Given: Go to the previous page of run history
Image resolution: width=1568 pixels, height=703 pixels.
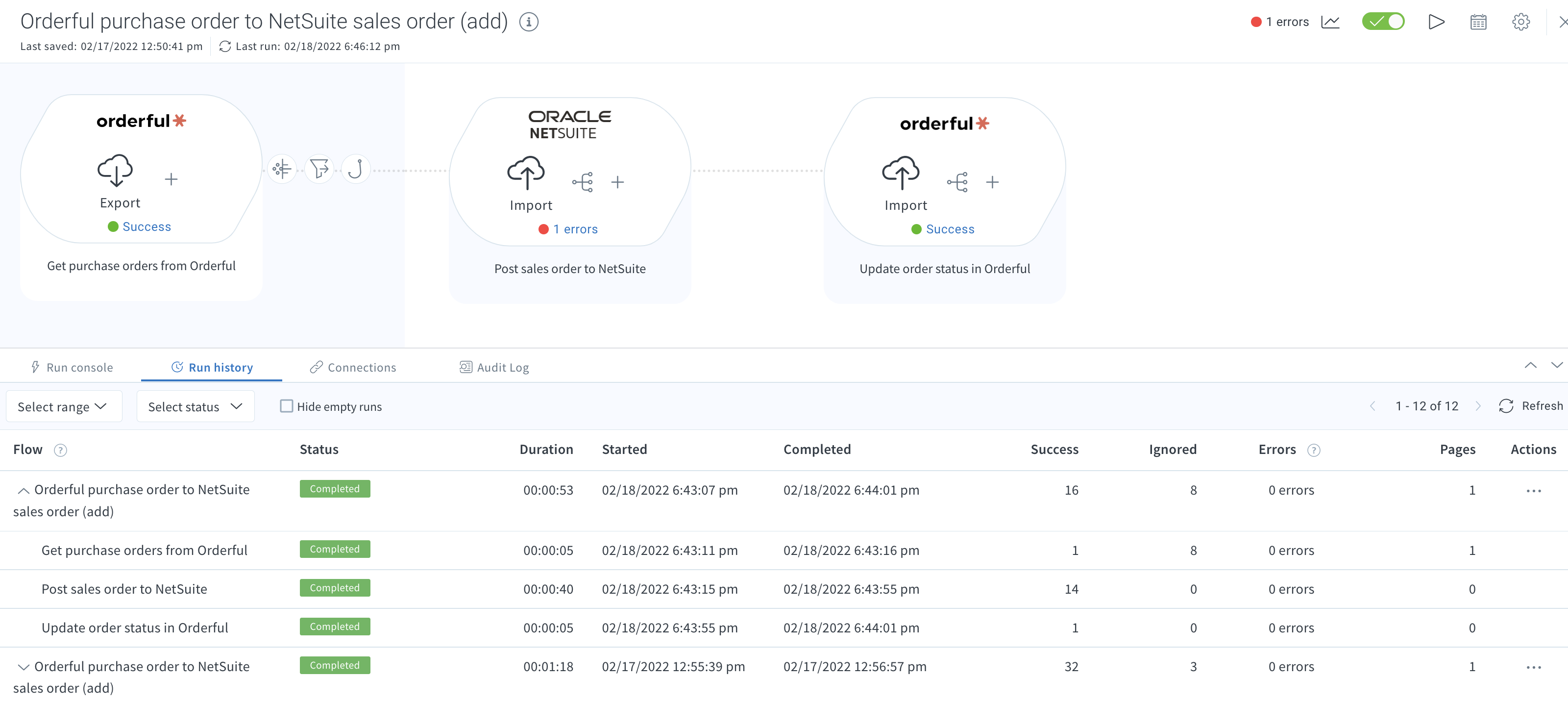Looking at the screenshot, I should coord(1372,406).
